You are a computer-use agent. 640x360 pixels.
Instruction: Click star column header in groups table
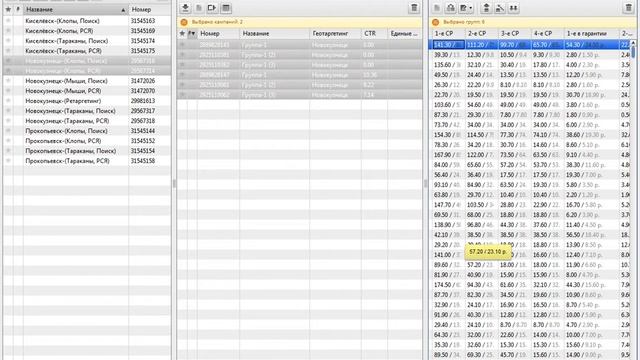(182, 33)
